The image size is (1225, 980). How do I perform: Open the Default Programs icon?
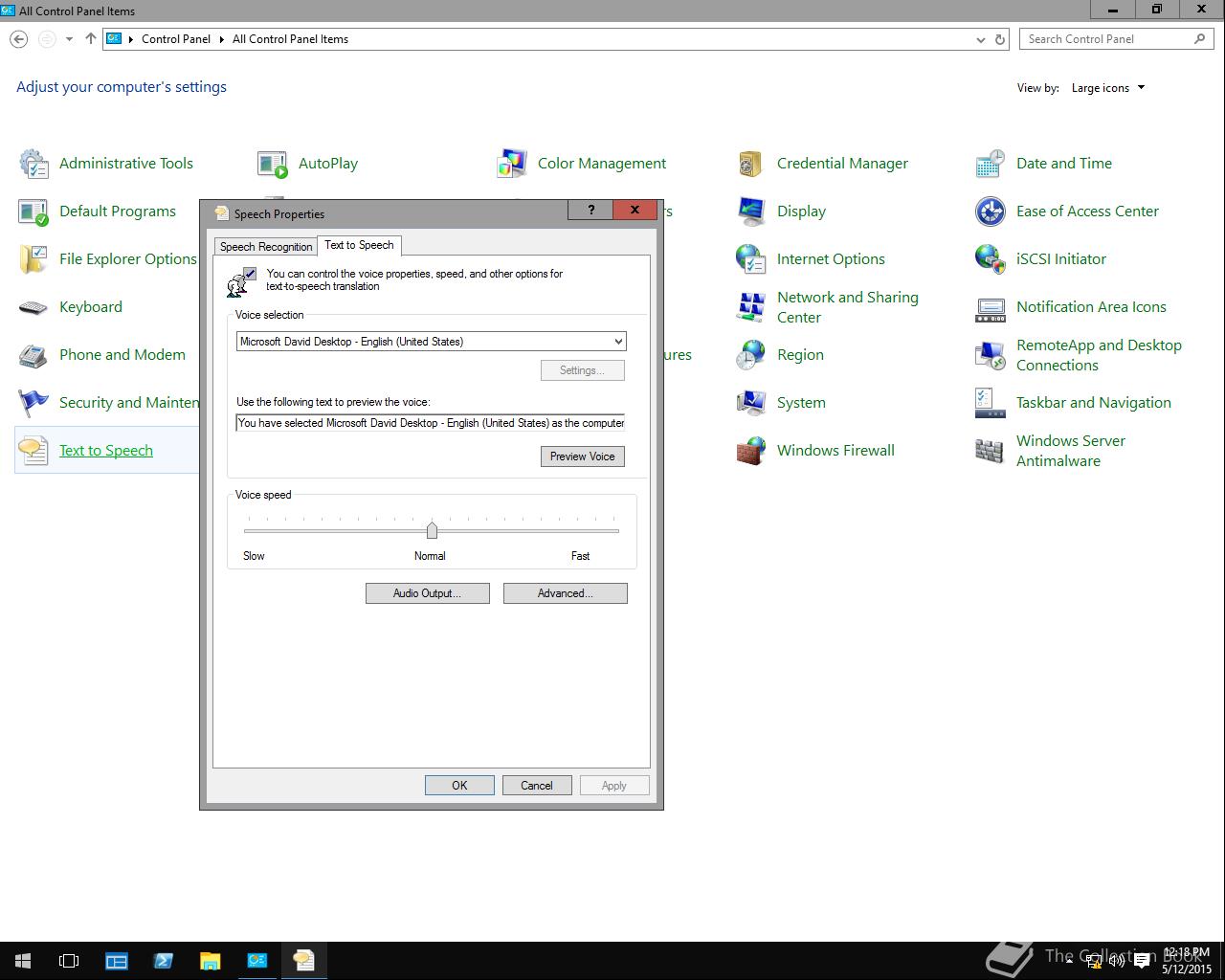click(33, 212)
